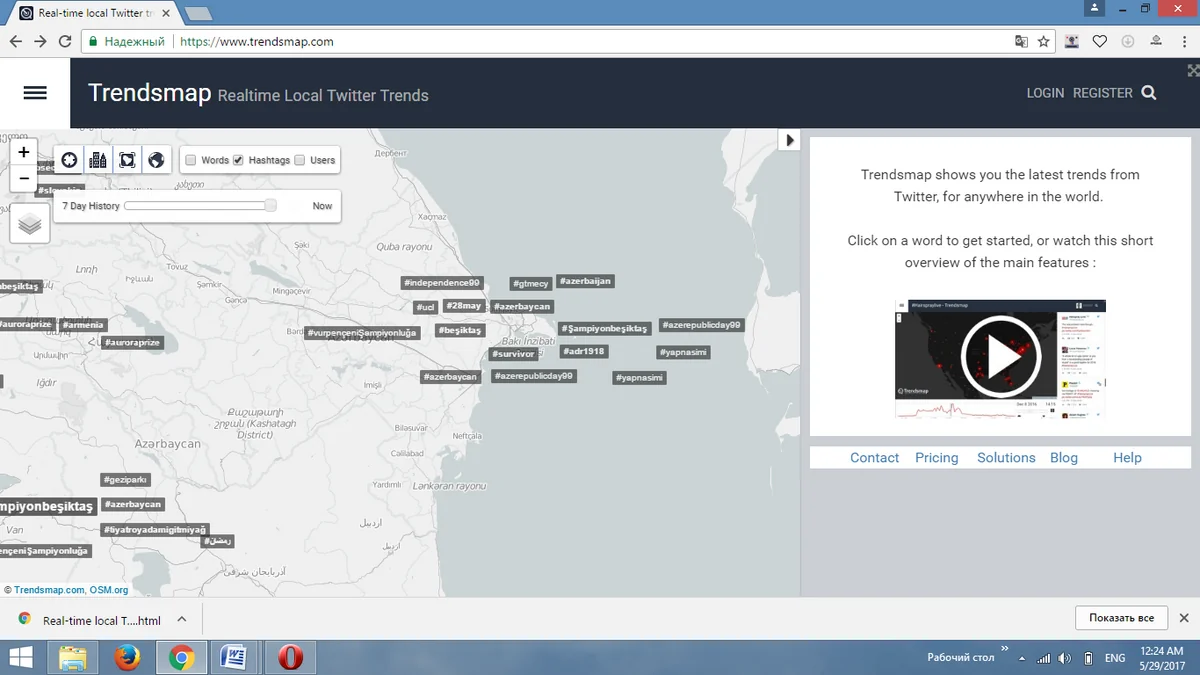
Task: Expand the downloaded file options chevron
Action: [x=182, y=620]
